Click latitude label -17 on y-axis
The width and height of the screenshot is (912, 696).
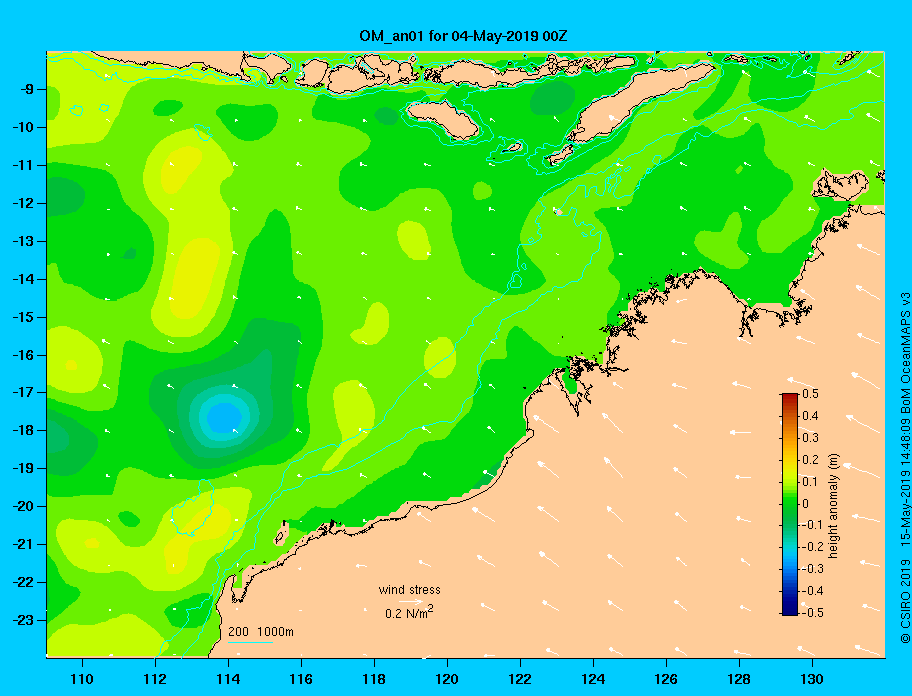[x=22, y=392]
